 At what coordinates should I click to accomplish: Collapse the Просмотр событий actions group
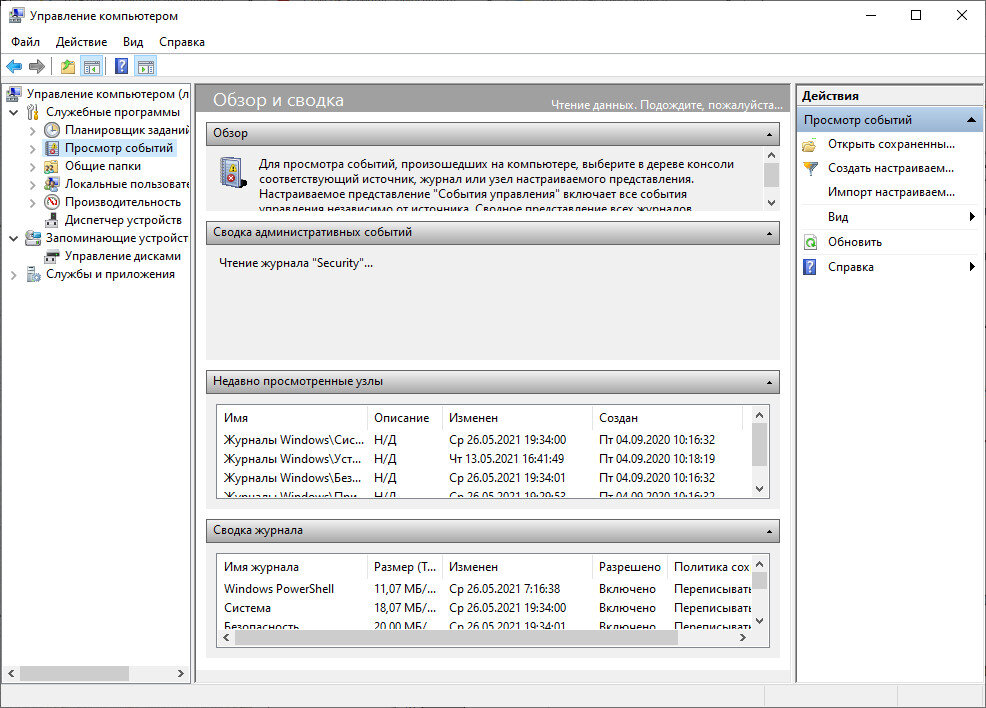972,119
